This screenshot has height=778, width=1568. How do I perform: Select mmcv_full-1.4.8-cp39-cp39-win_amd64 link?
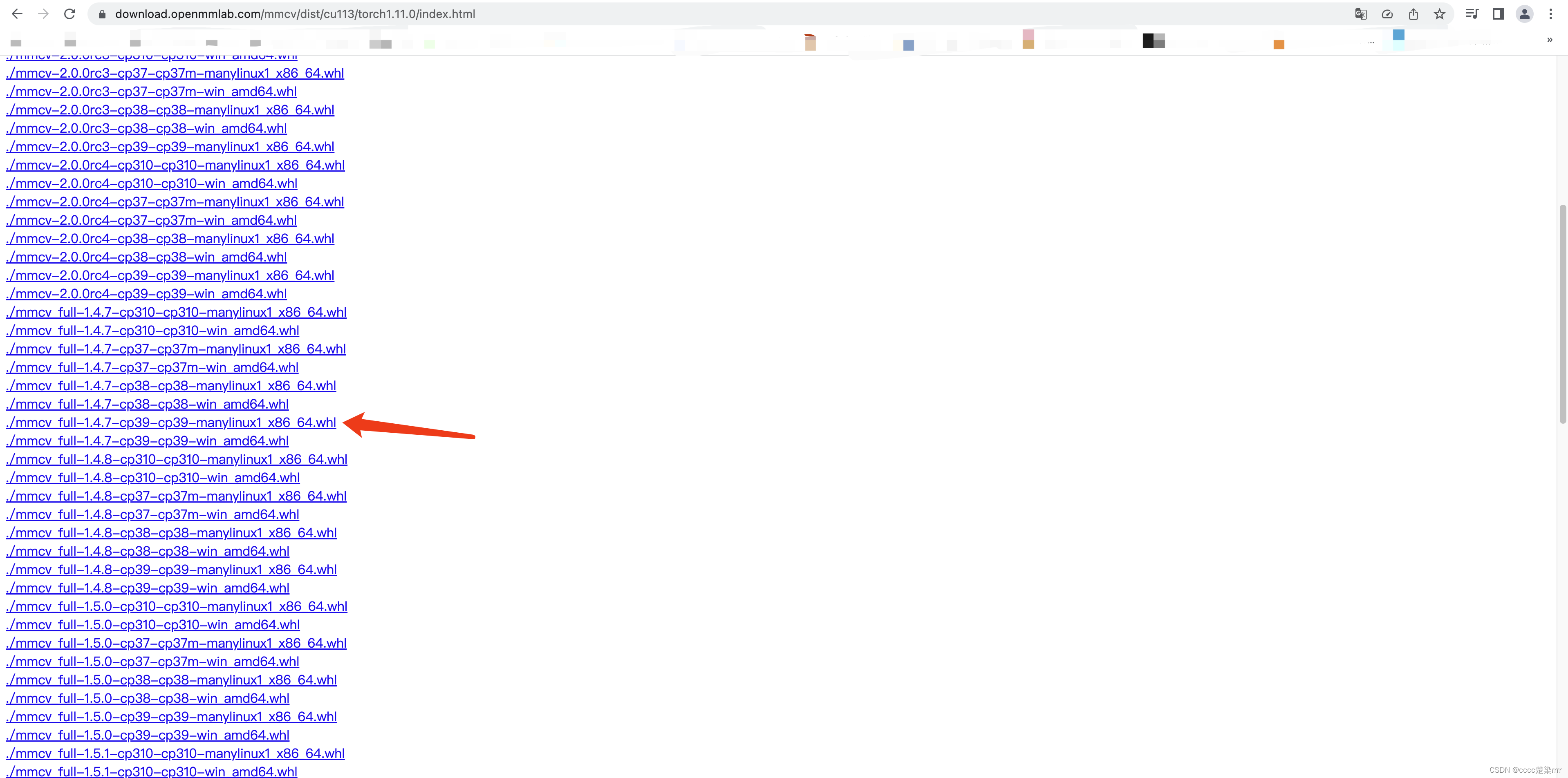click(148, 588)
